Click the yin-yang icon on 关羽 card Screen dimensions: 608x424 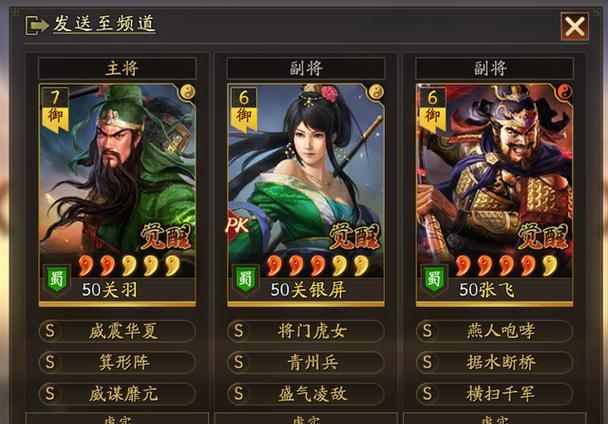188,92
